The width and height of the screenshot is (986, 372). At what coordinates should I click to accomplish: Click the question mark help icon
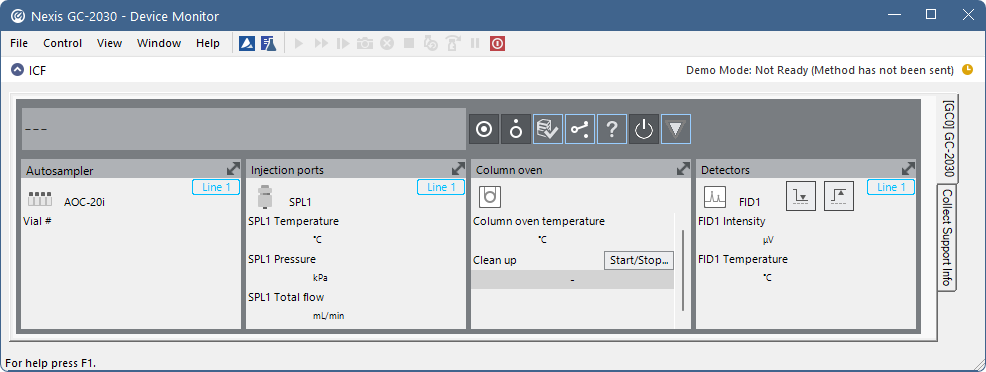click(611, 129)
